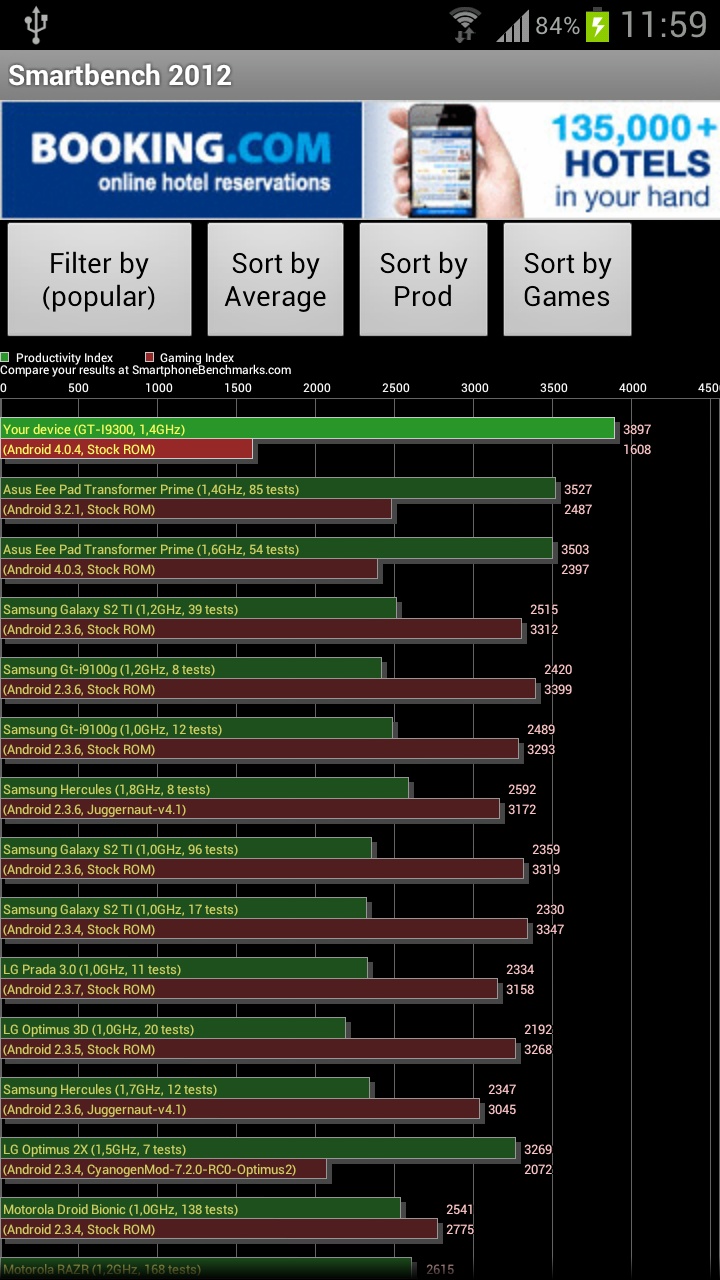The width and height of the screenshot is (720, 1280).
Task: Open the Booking.com hotel ad banner
Action: [360, 160]
